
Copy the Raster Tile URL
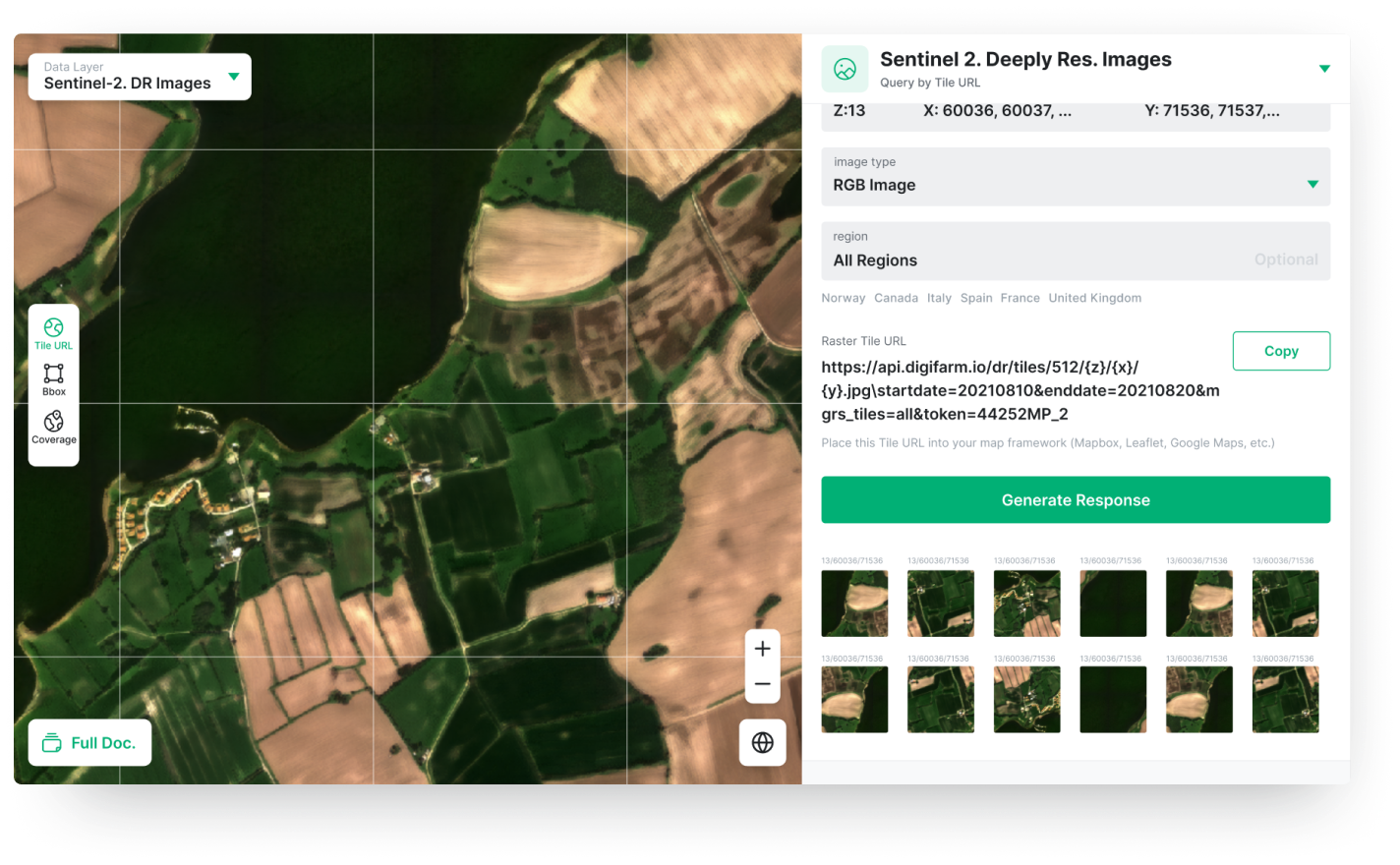coord(1281,351)
